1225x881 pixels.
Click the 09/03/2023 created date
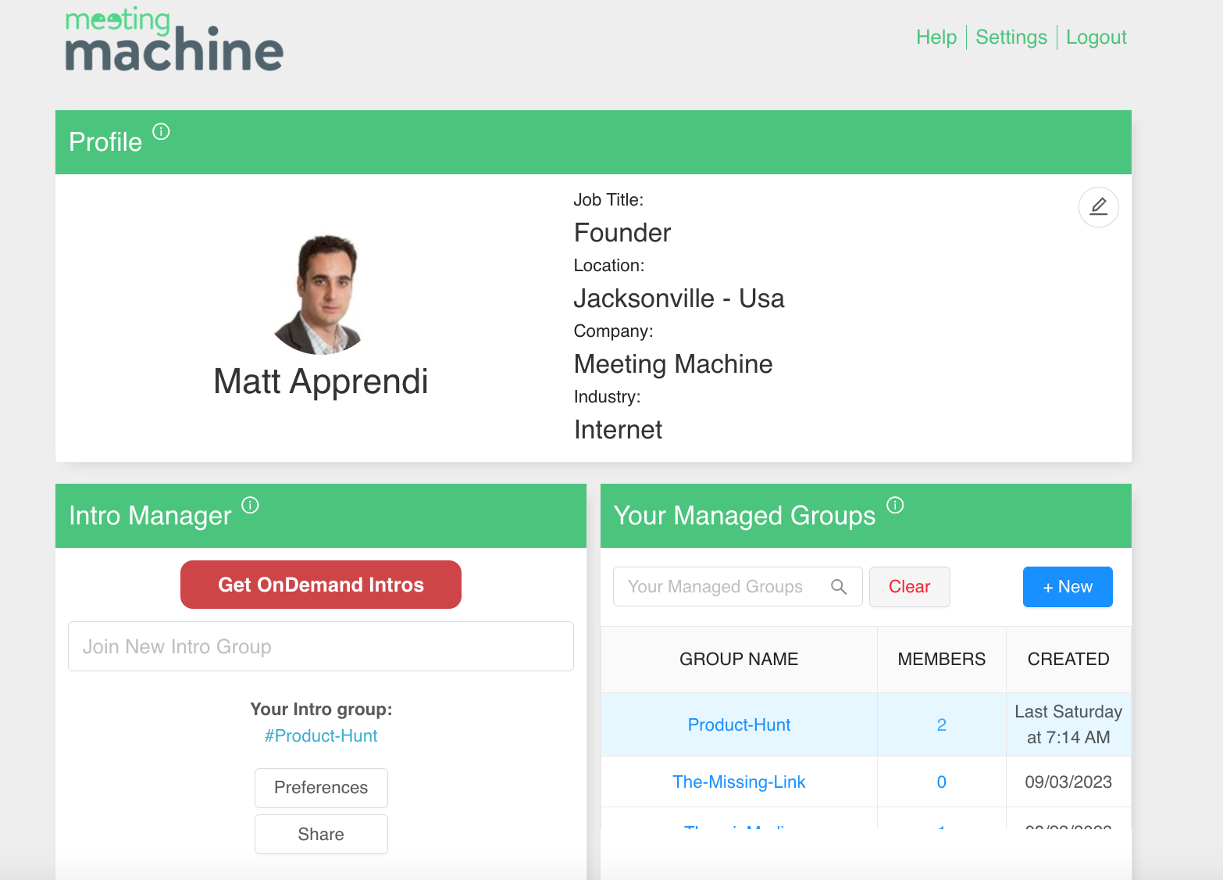coord(1068,782)
